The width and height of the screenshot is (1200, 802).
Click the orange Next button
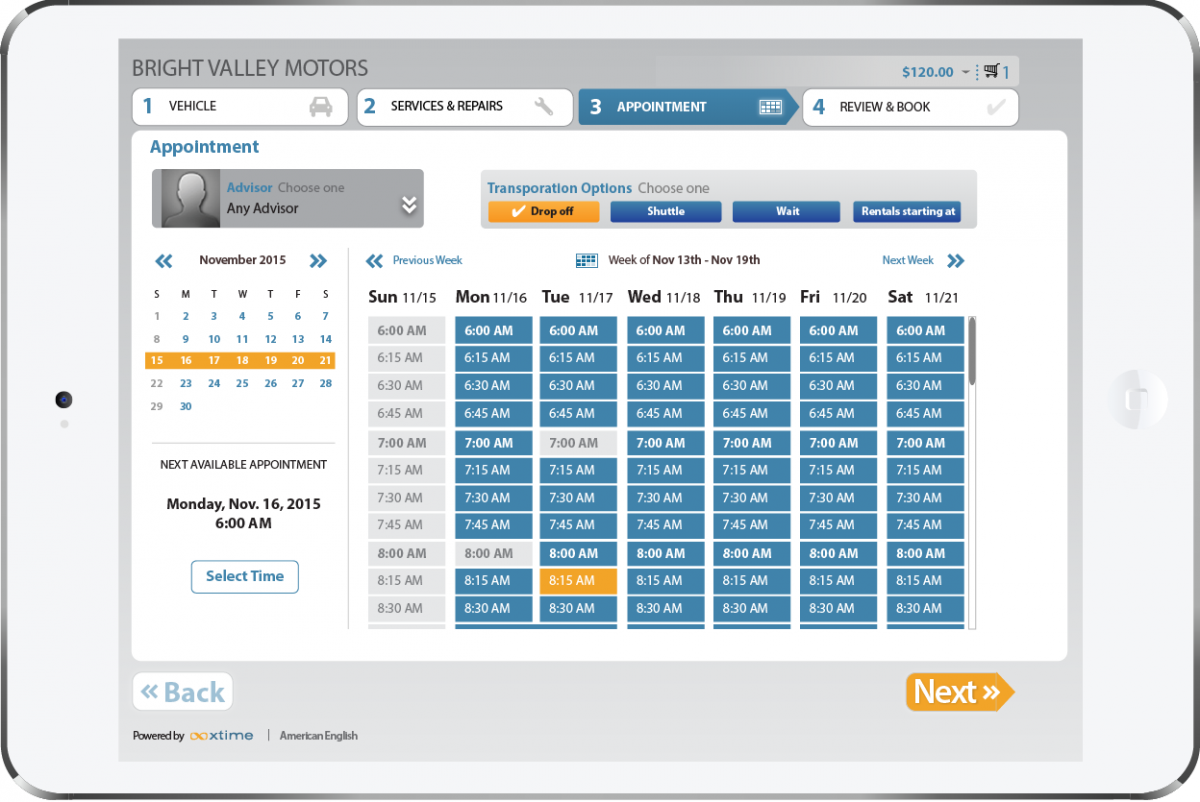[958, 692]
